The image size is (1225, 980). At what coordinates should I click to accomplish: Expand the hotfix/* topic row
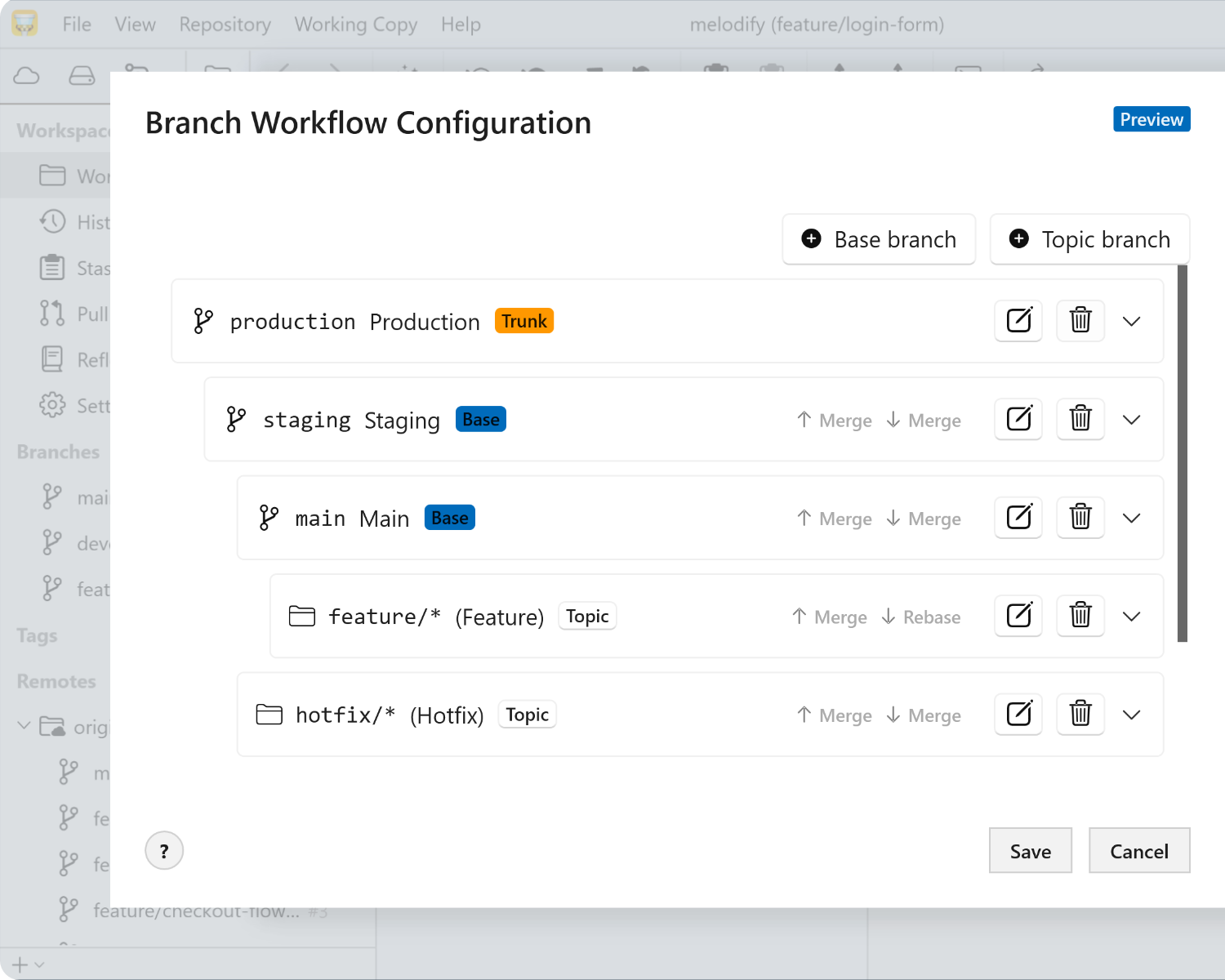[x=1131, y=715]
